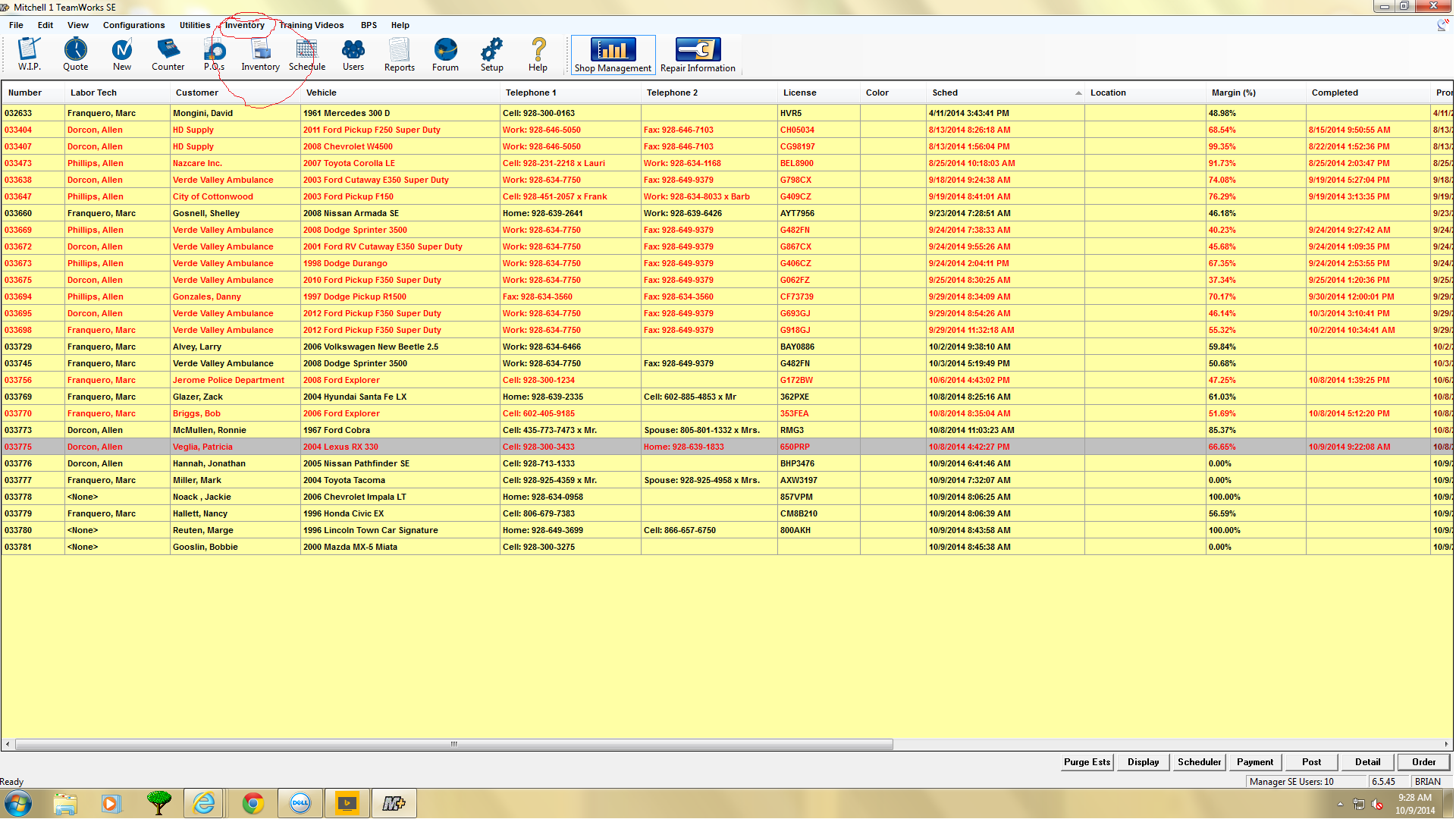
Task: Sort by the Labor Tech column header
Action: (x=118, y=93)
